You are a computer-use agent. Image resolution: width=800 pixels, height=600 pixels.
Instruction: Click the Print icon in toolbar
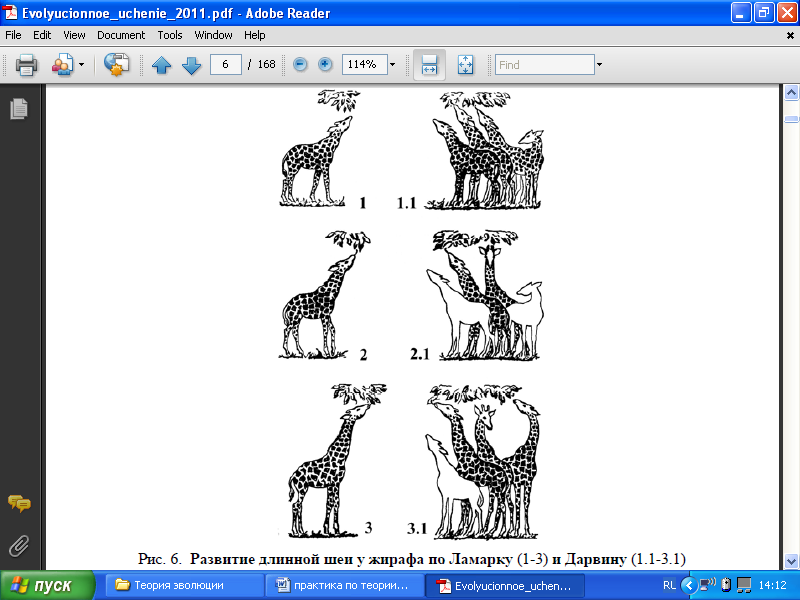27,65
